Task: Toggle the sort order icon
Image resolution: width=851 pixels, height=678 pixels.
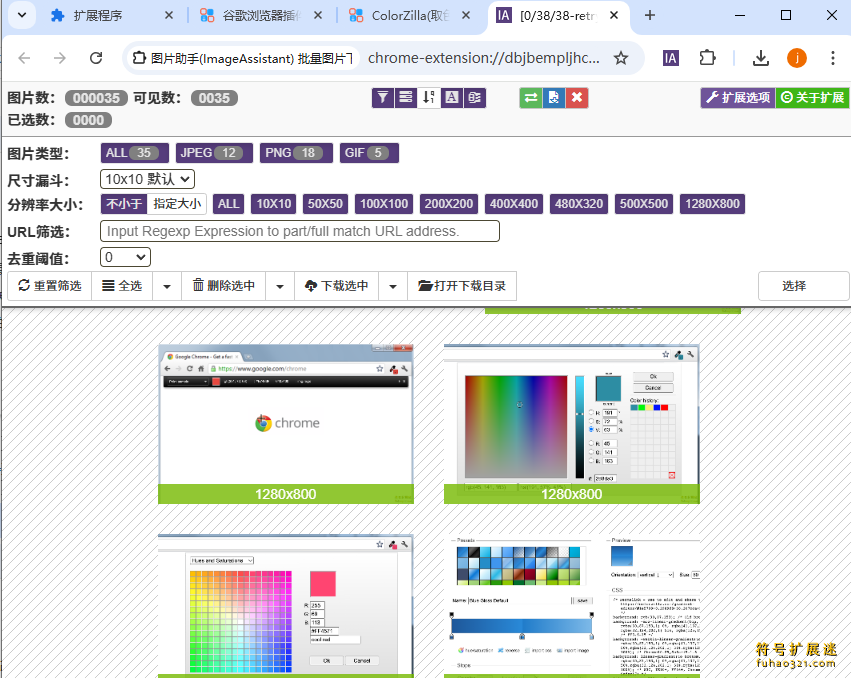Action: click(x=429, y=98)
